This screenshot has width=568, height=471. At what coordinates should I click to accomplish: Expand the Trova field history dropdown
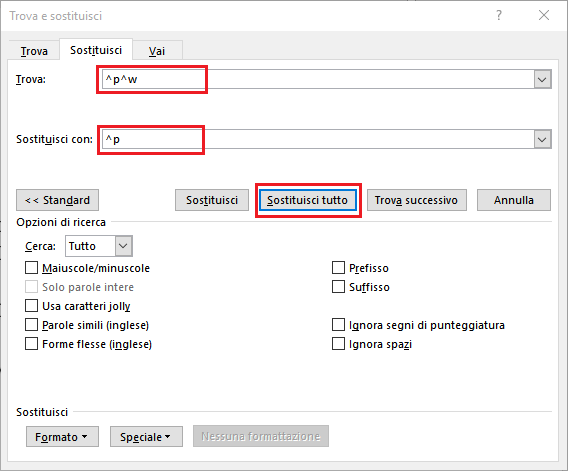point(542,79)
